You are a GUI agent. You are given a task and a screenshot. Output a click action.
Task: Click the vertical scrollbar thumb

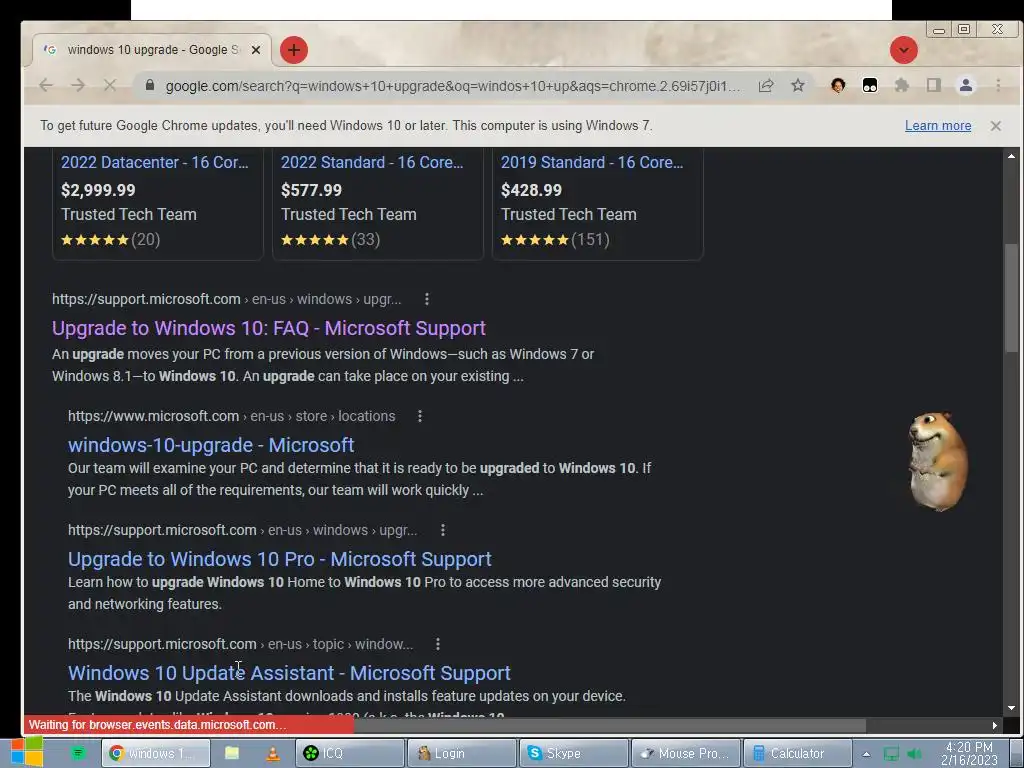coord(1012,298)
